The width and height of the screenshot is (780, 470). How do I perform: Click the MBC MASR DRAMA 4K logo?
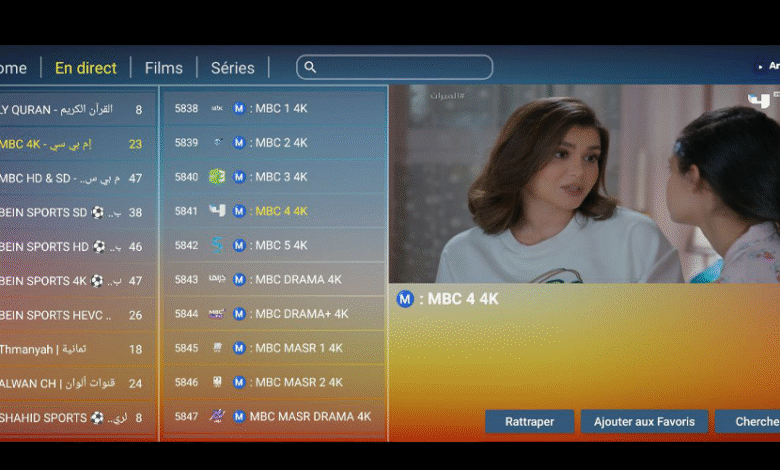coord(217,416)
